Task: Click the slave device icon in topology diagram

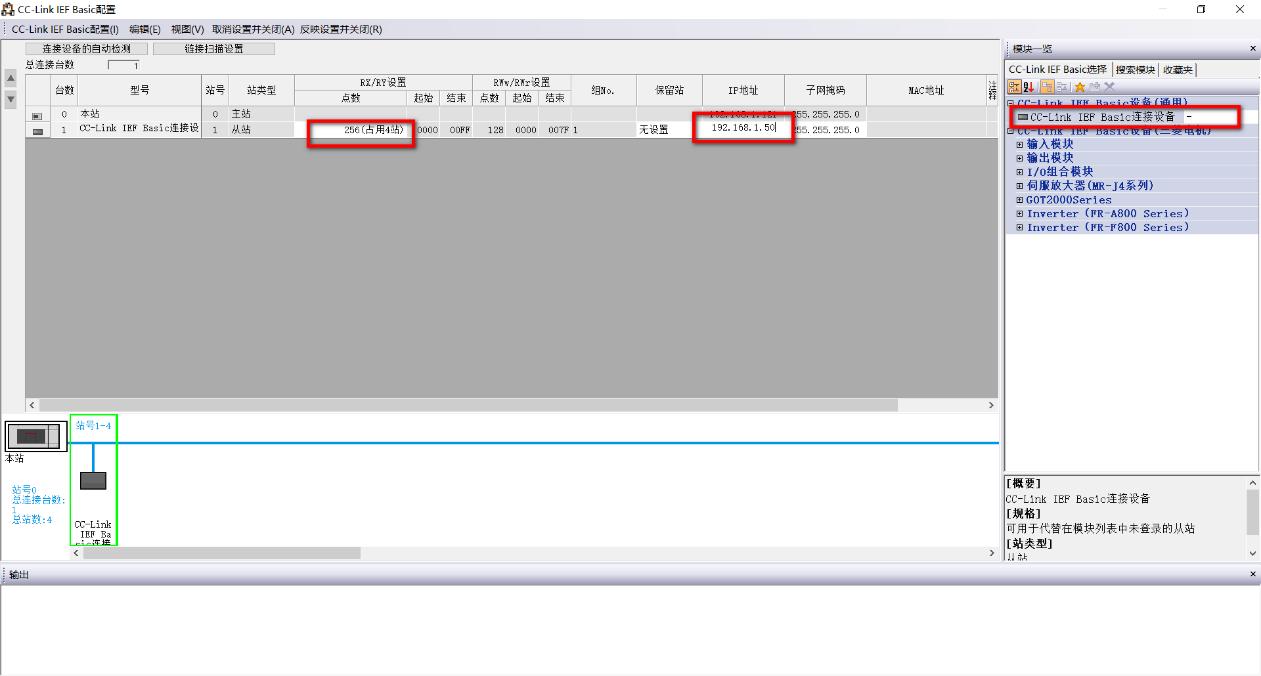Action: 93,481
